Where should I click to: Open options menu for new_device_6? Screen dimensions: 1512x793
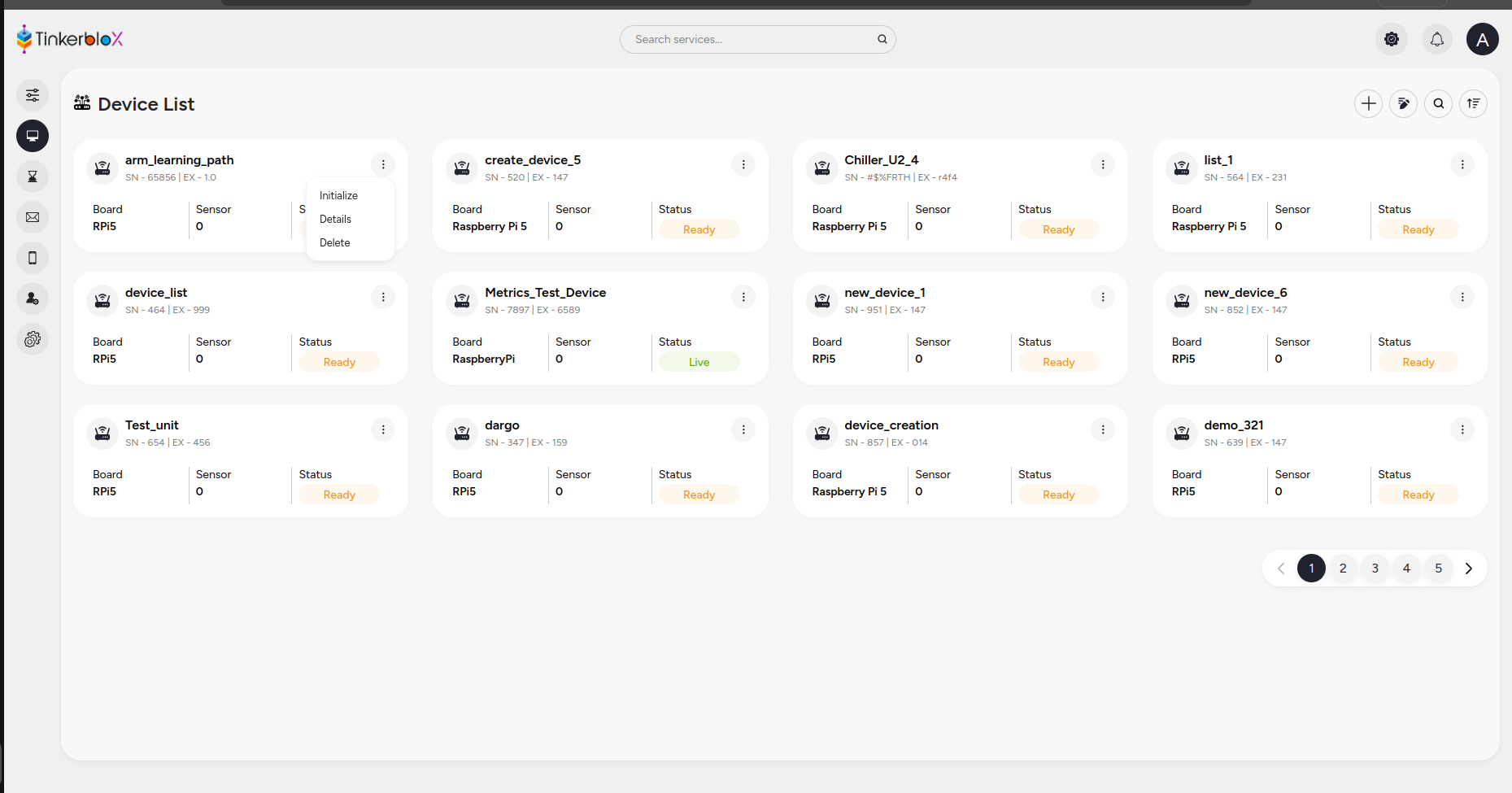[1462, 297]
